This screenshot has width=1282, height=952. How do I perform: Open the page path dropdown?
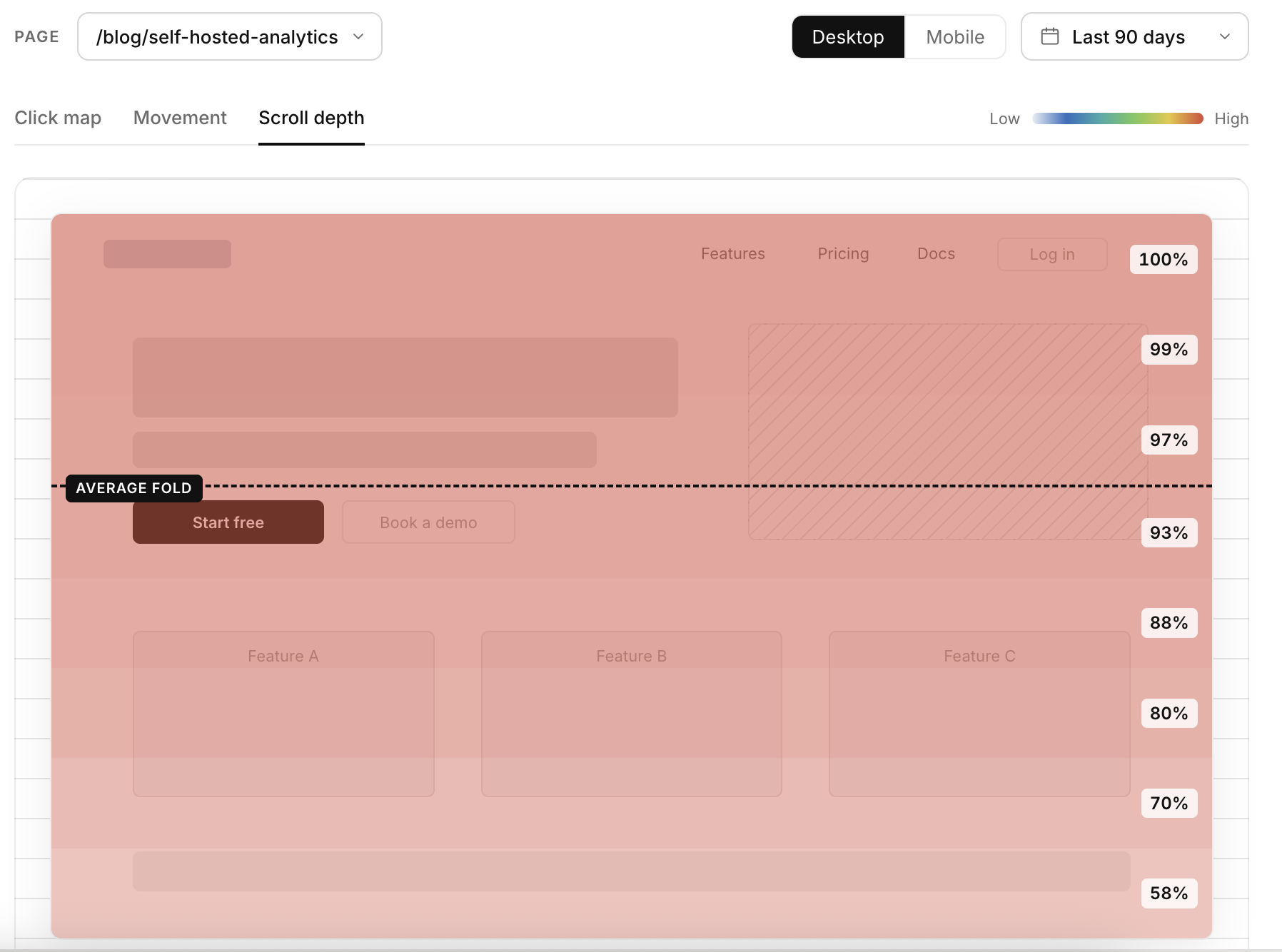point(229,36)
